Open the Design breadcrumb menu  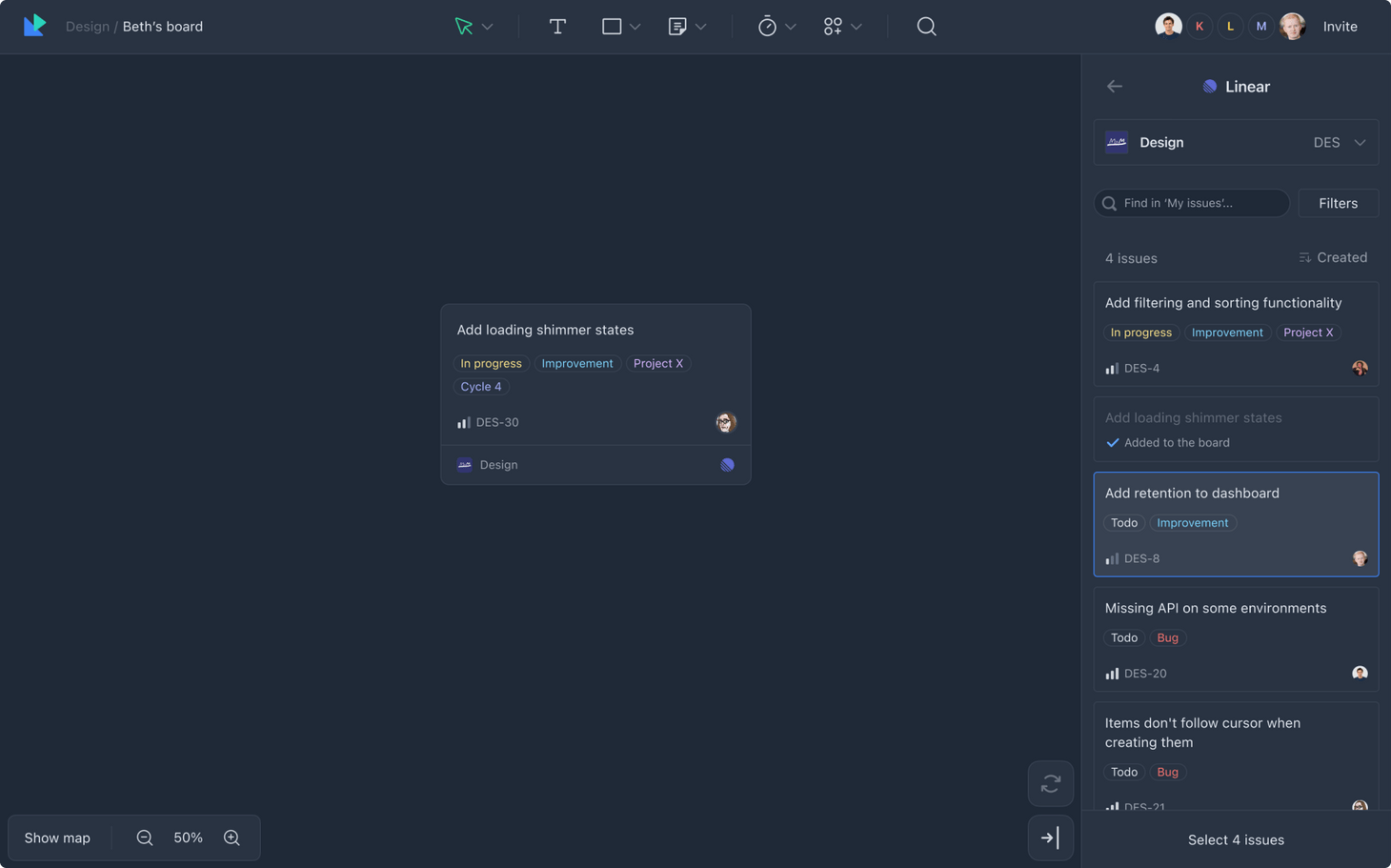pyautogui.click(x=87, y=26)
